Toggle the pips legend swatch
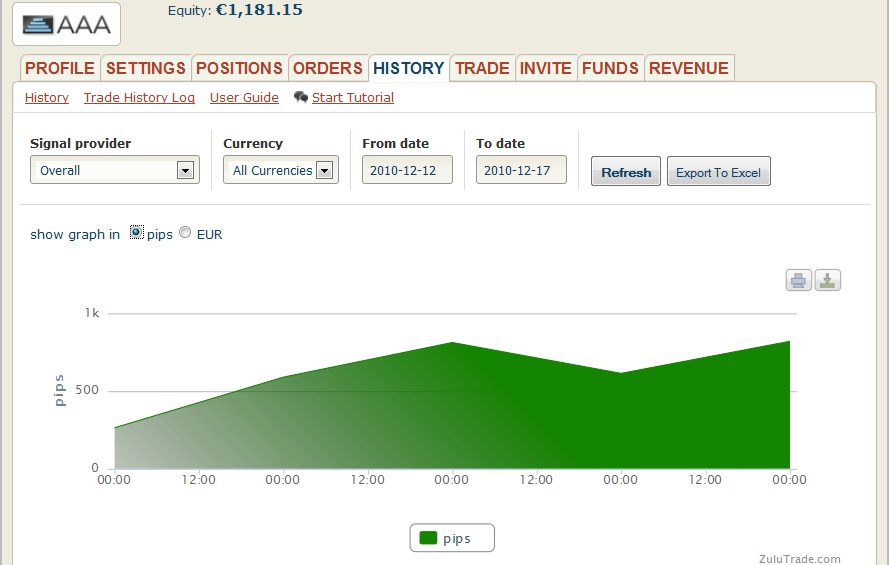This screenshot has height=565, width=889. point(428,538)
